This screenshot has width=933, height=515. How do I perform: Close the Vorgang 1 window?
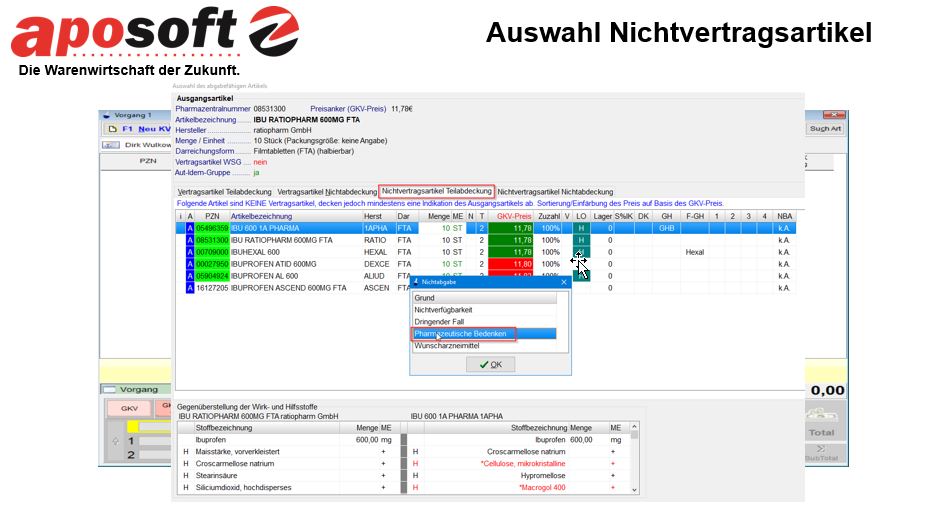click(x=834, y=115)
